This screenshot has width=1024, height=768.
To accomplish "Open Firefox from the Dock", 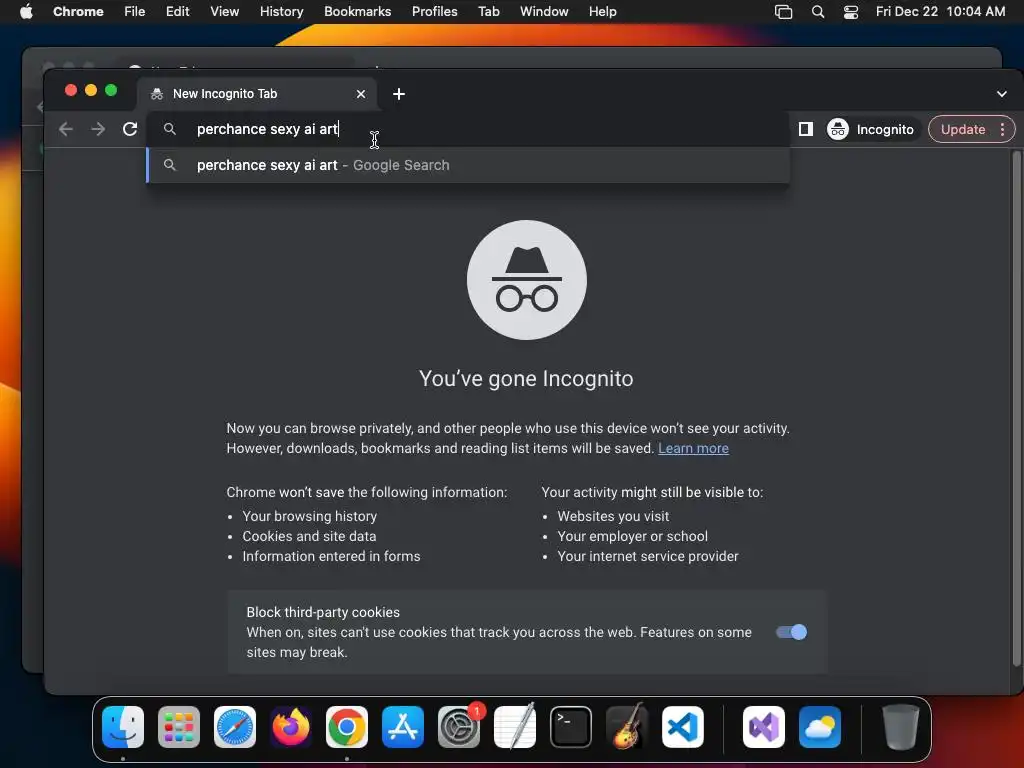I will [x=291, y=727].
